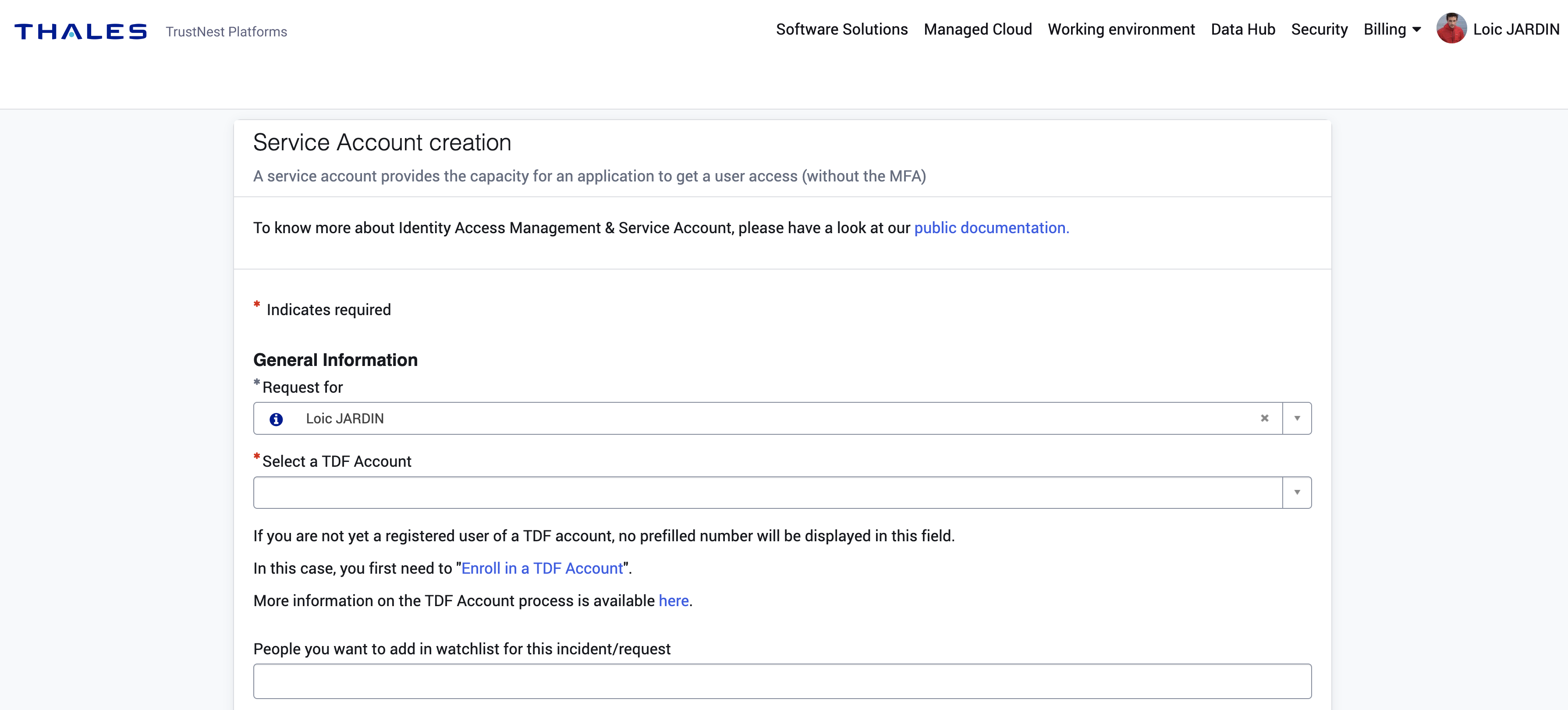Clear the Request for field selection
1568x710 pixels.
coord(1264,418)
